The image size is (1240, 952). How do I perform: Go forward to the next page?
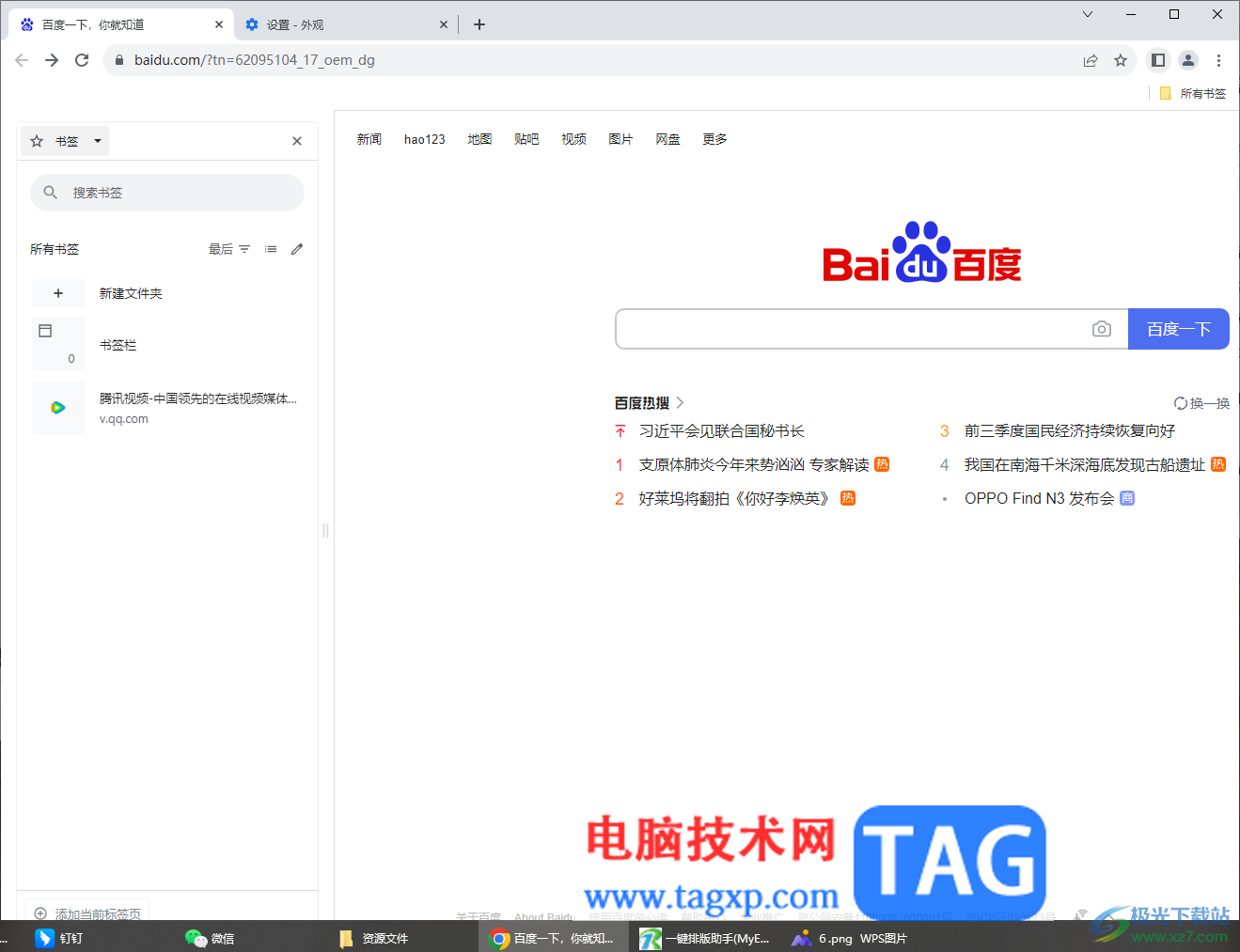pos(52,60)
